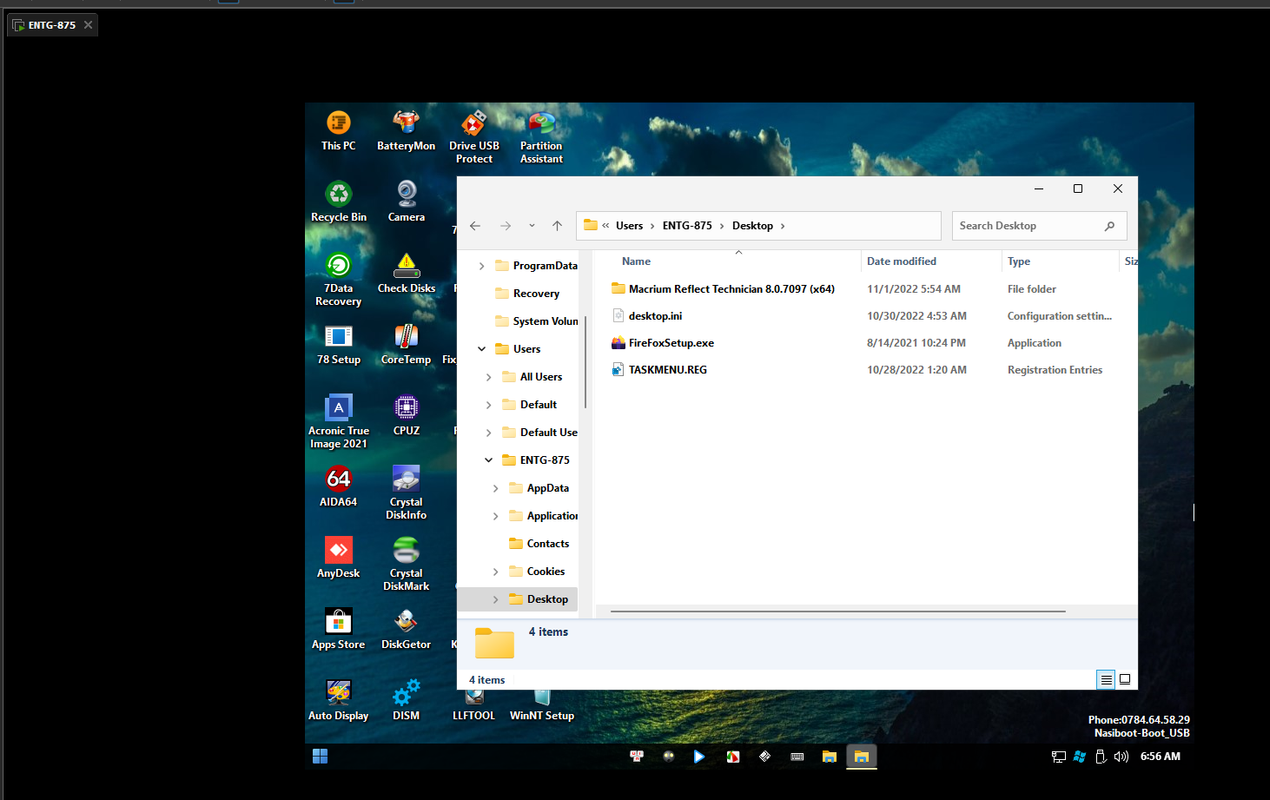Switch to large icons view button
The image size is (1270, 800).
(x=1125, y=680)
